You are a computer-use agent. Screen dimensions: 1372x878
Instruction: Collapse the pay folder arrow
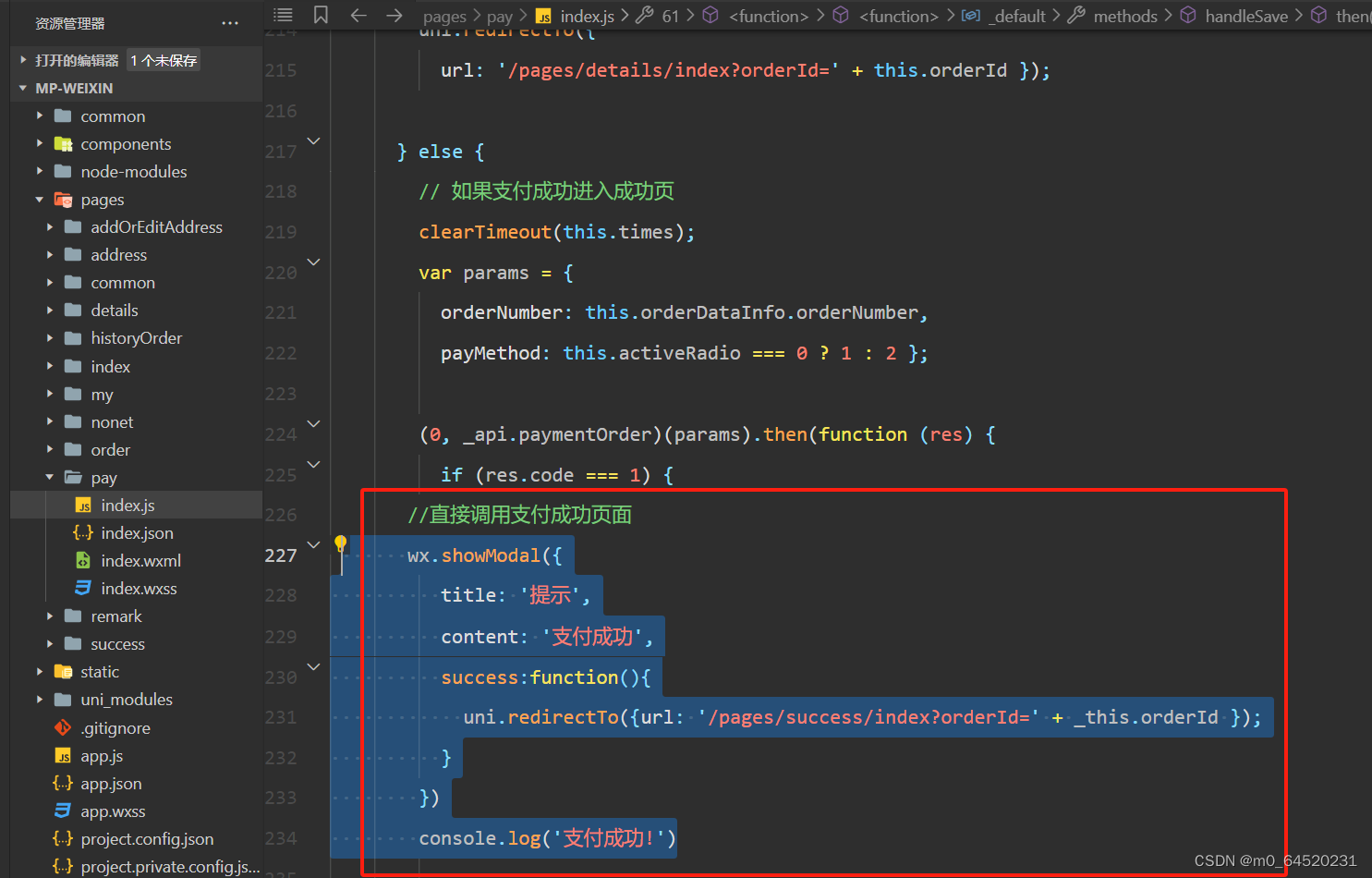pos(50,478)
